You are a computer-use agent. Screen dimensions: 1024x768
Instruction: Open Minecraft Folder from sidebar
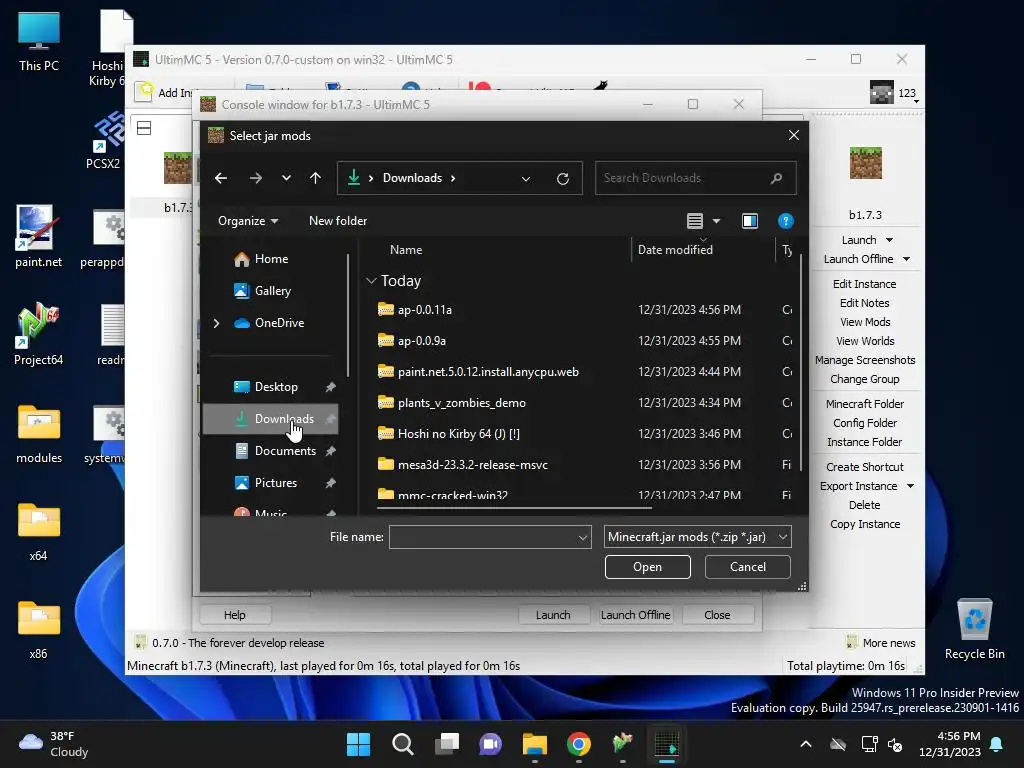[x=865, y=404]
